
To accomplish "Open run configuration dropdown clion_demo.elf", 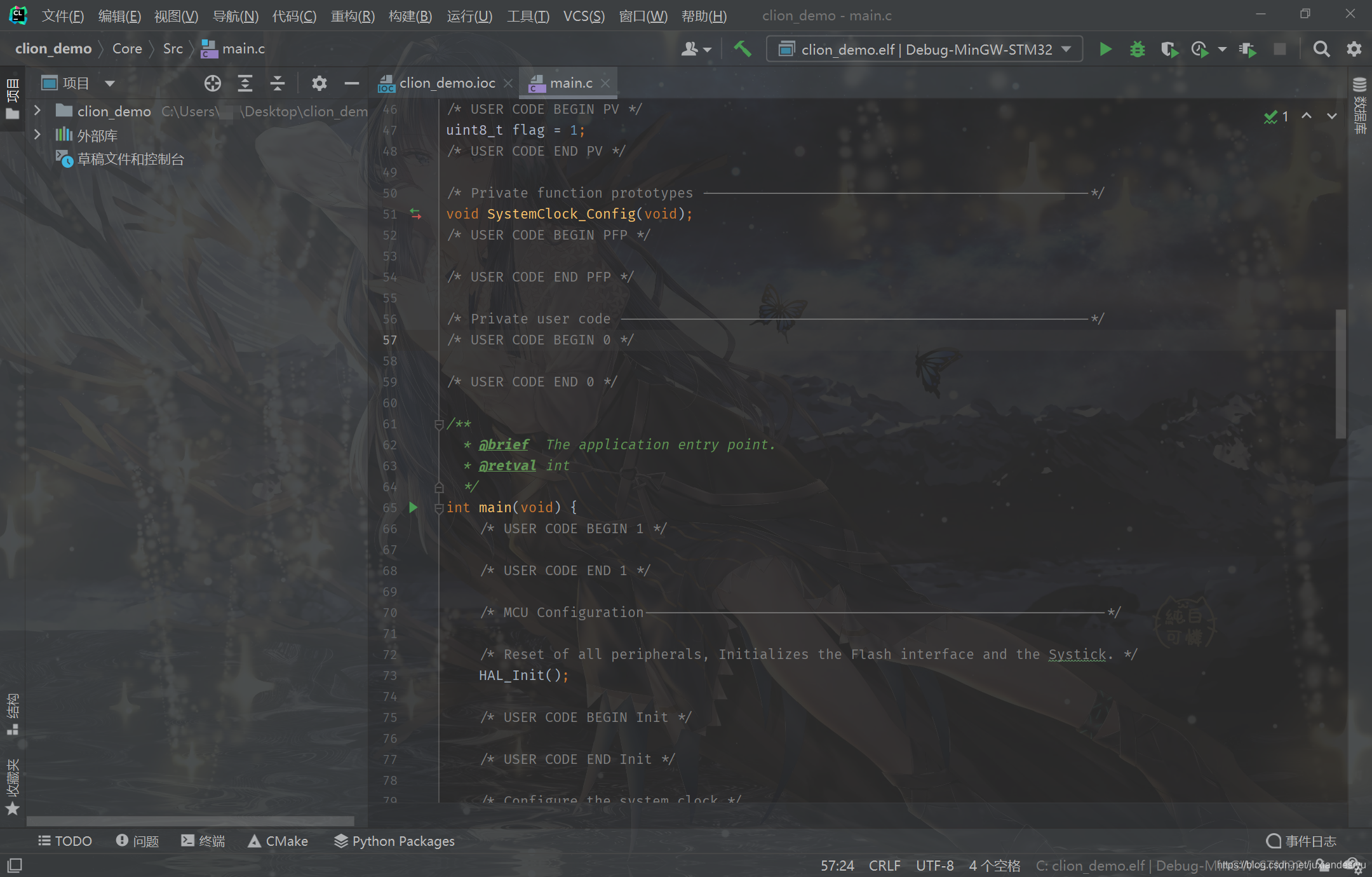I will 925,49.
